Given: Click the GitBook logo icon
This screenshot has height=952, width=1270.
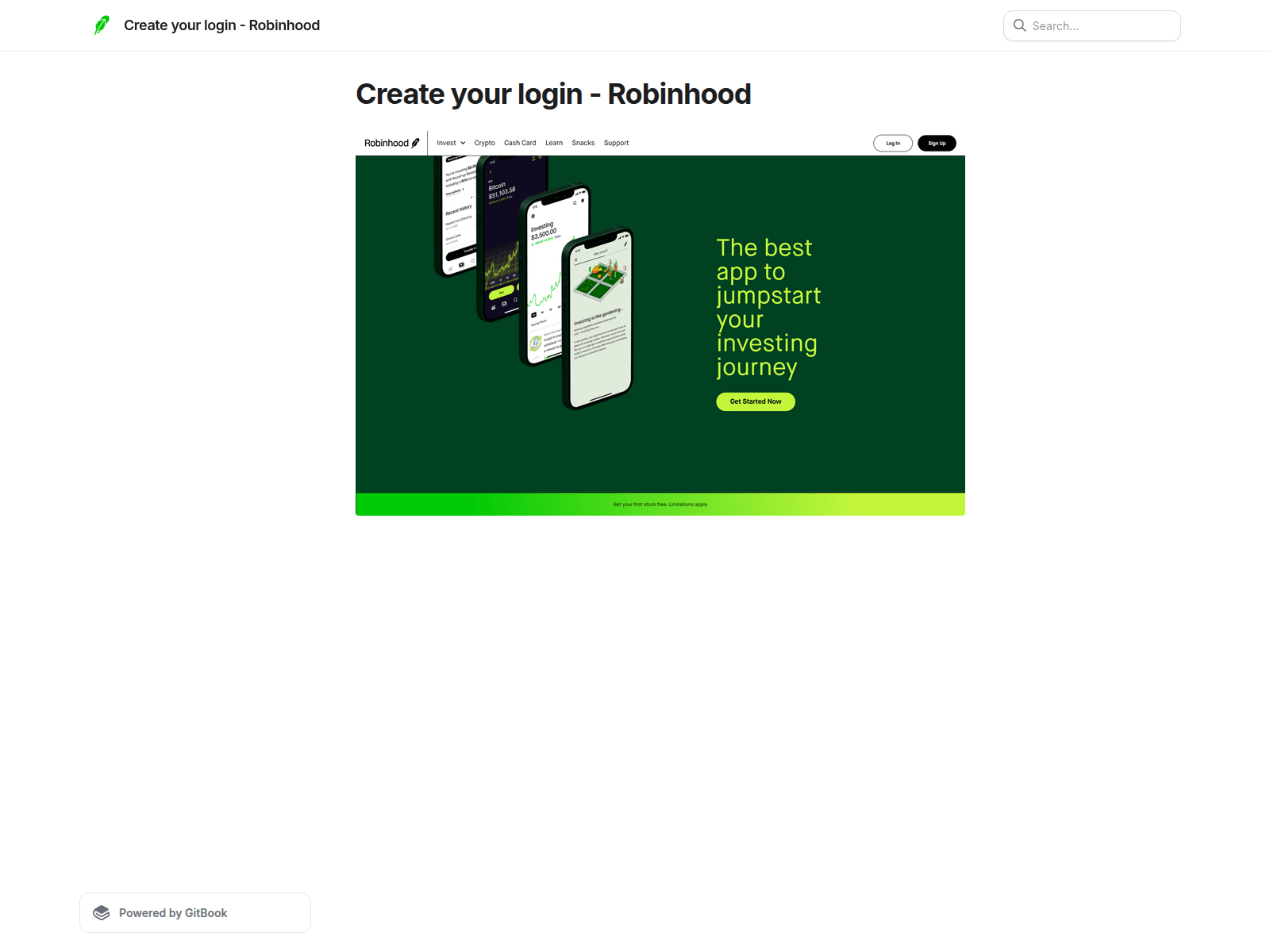Looking at the screenshot, I should [x=102, y=912].
